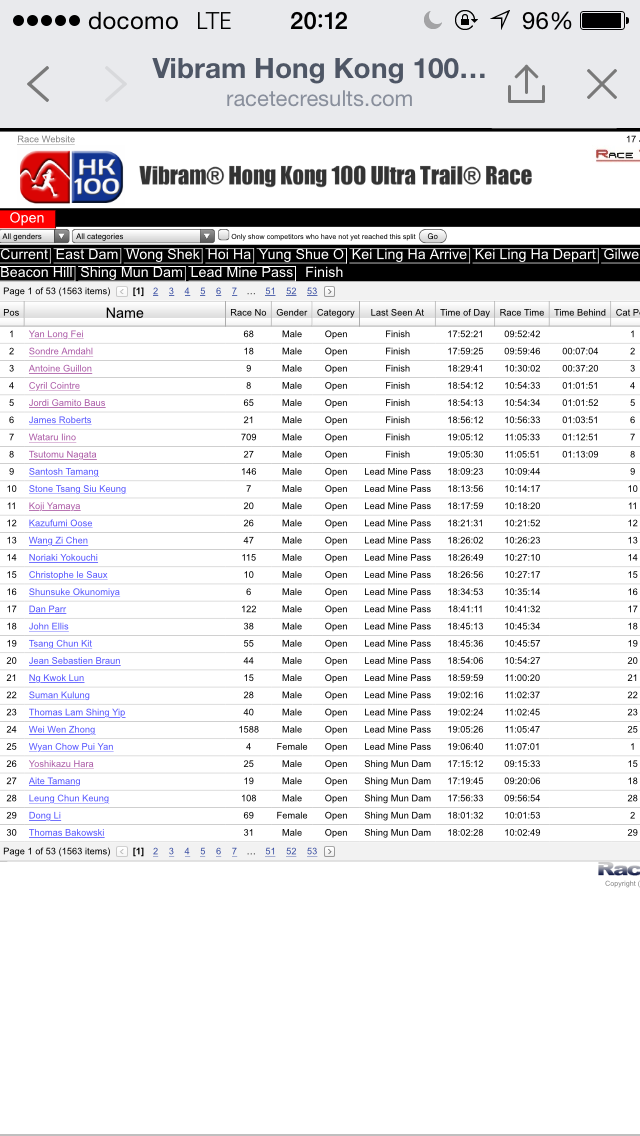
Task: Select the Open category tab
Action: [27, 218]
